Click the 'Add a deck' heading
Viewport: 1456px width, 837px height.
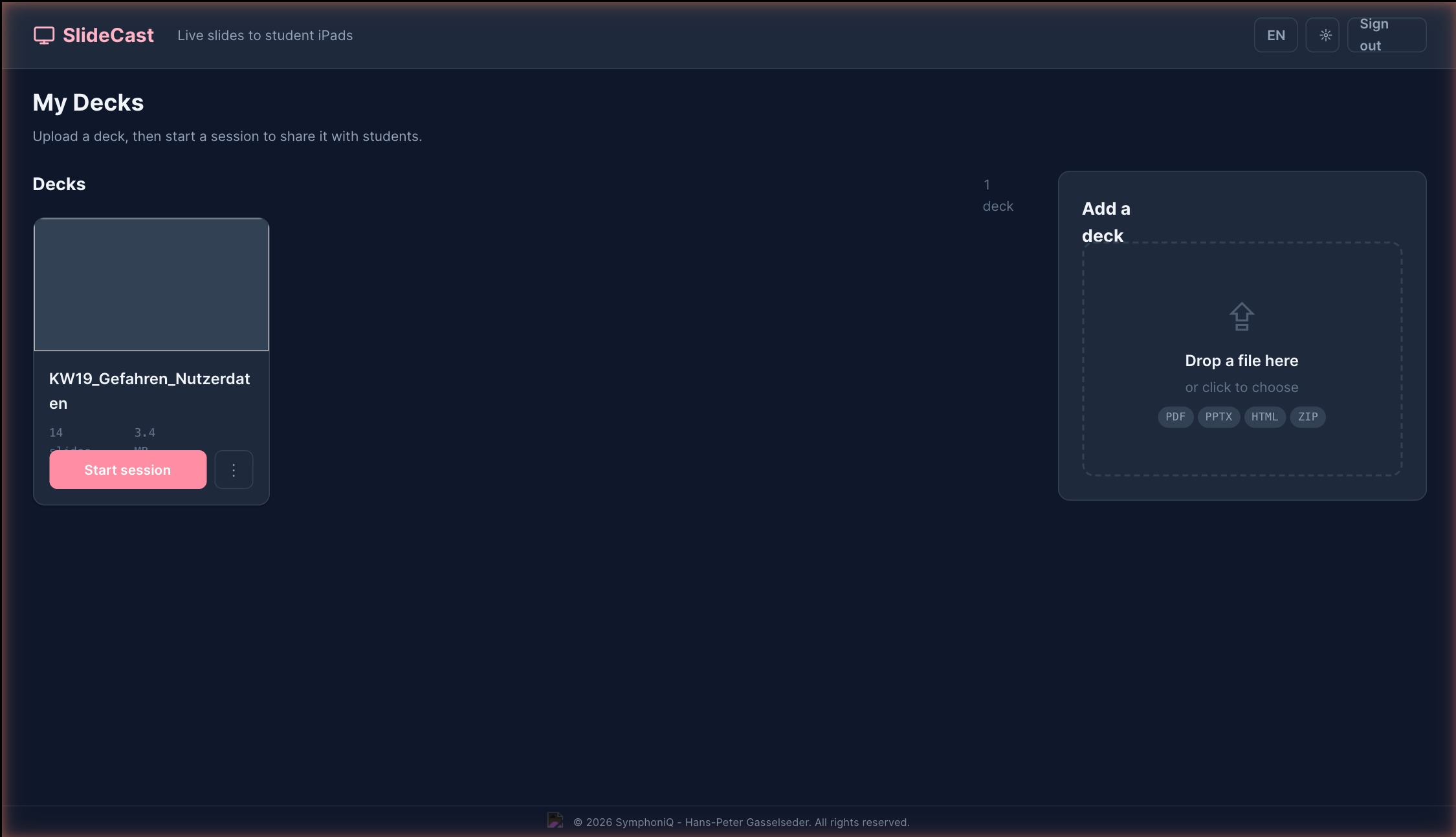(x=1106, y=222)
